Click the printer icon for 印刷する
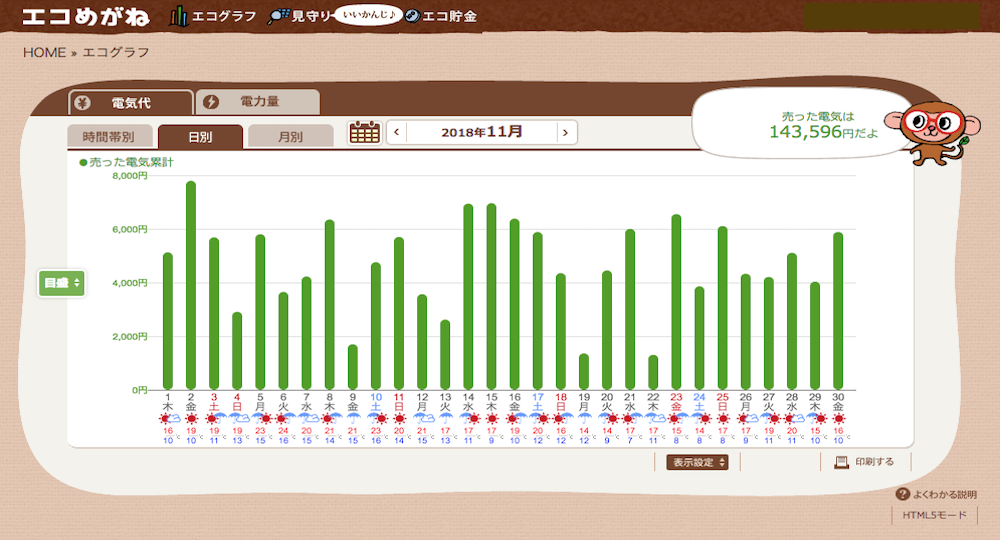Viewport: 1000px width, 540px height. tap(841, 462)
